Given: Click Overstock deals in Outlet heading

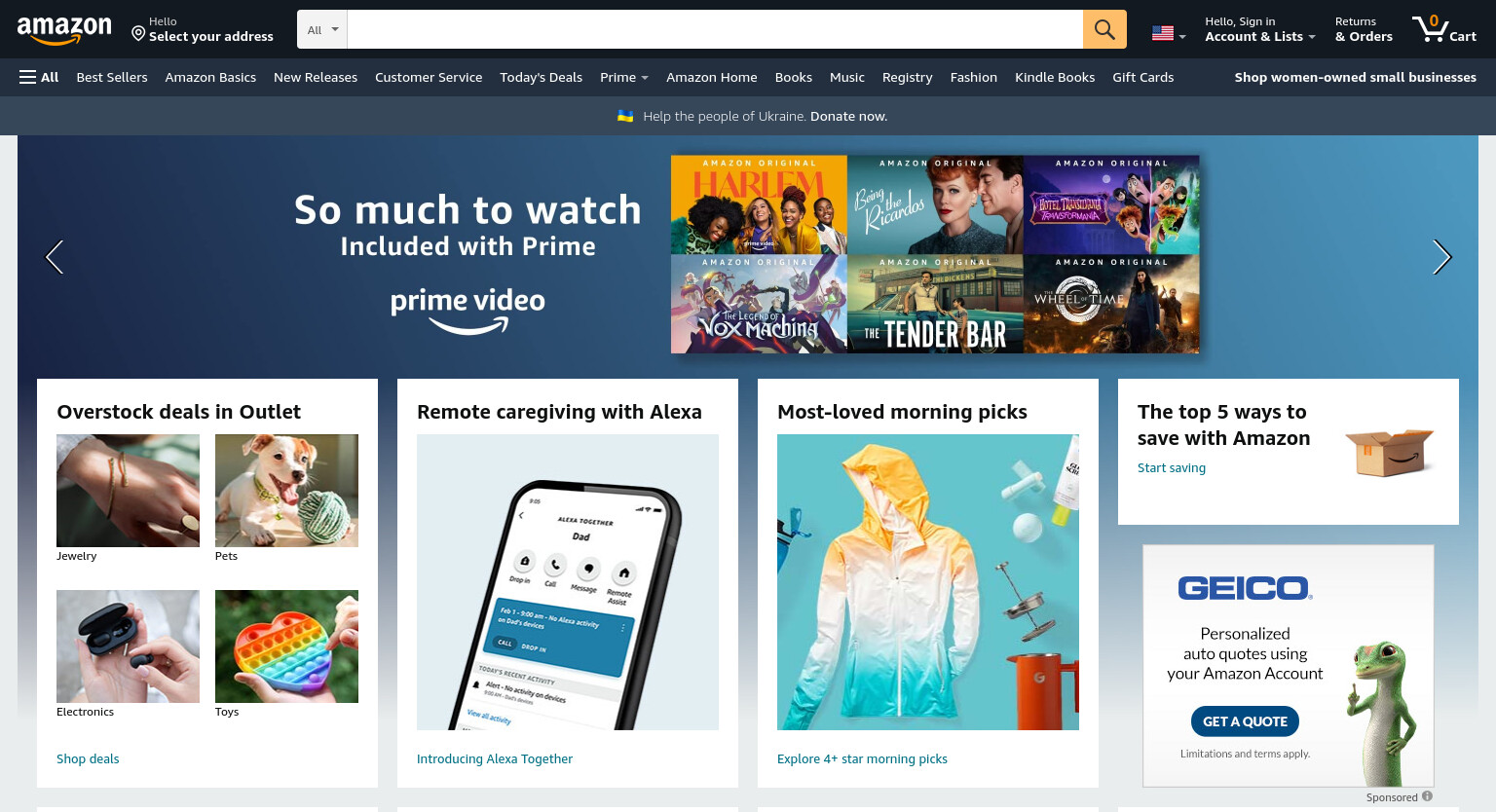Looking at the screenshot, I should click(x=179, y=412).
